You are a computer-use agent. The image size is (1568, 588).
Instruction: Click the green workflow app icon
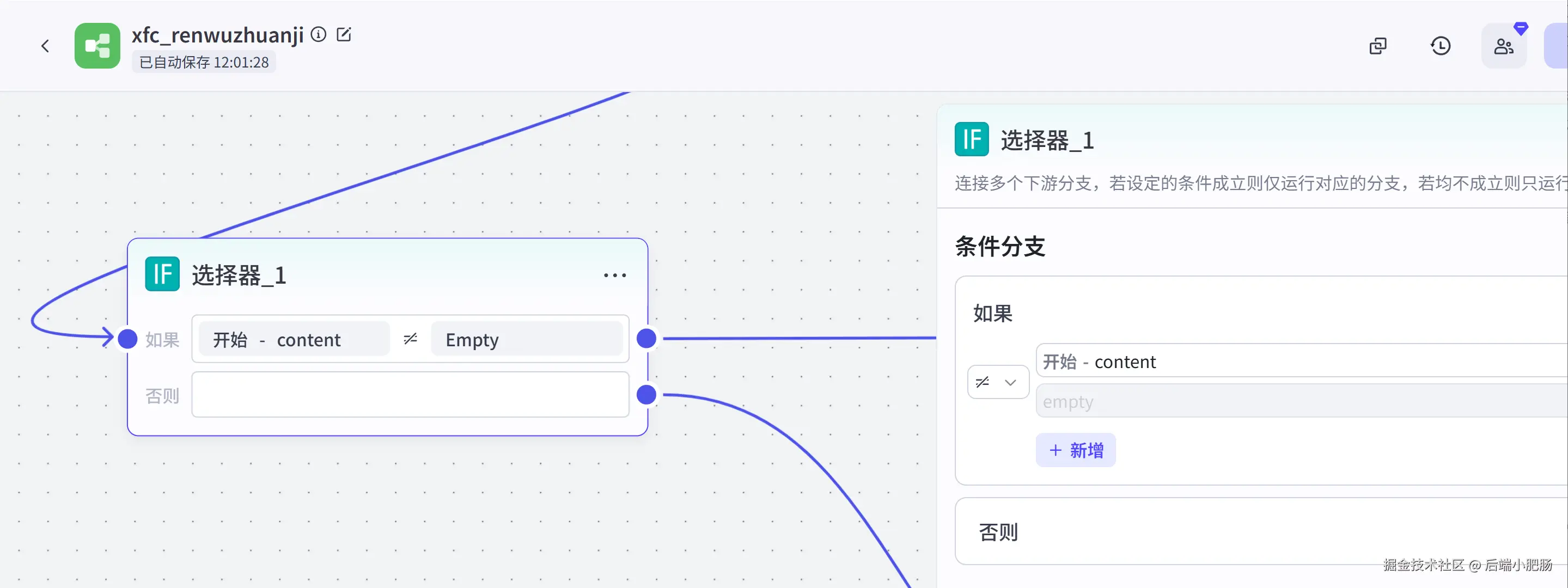[x=97, y=46]
